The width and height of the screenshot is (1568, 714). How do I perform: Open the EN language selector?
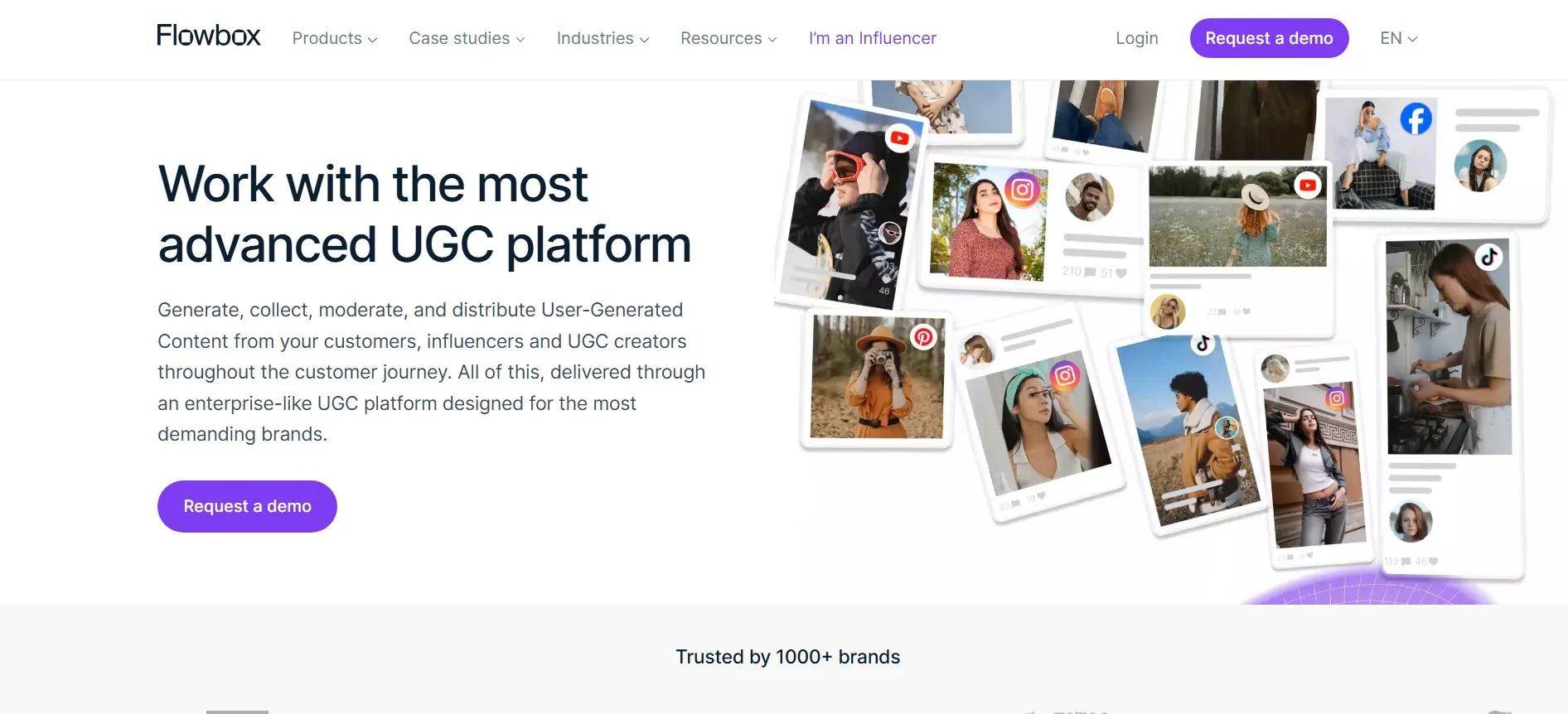click(x=1398, y=38)
